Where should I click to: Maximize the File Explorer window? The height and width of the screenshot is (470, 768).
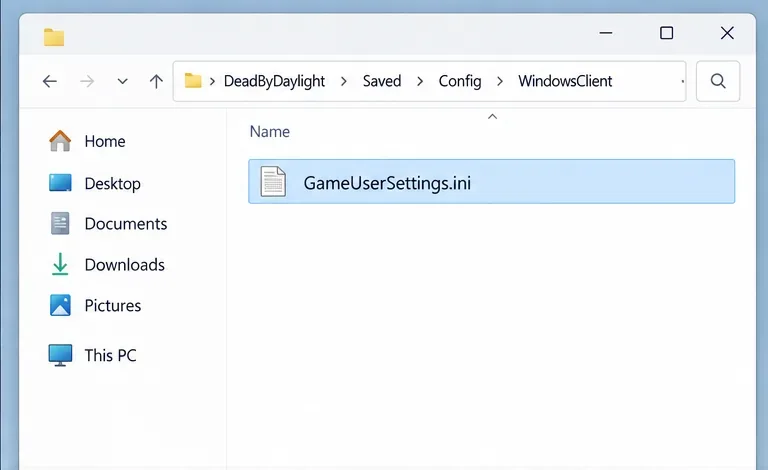tap(667, 33)
